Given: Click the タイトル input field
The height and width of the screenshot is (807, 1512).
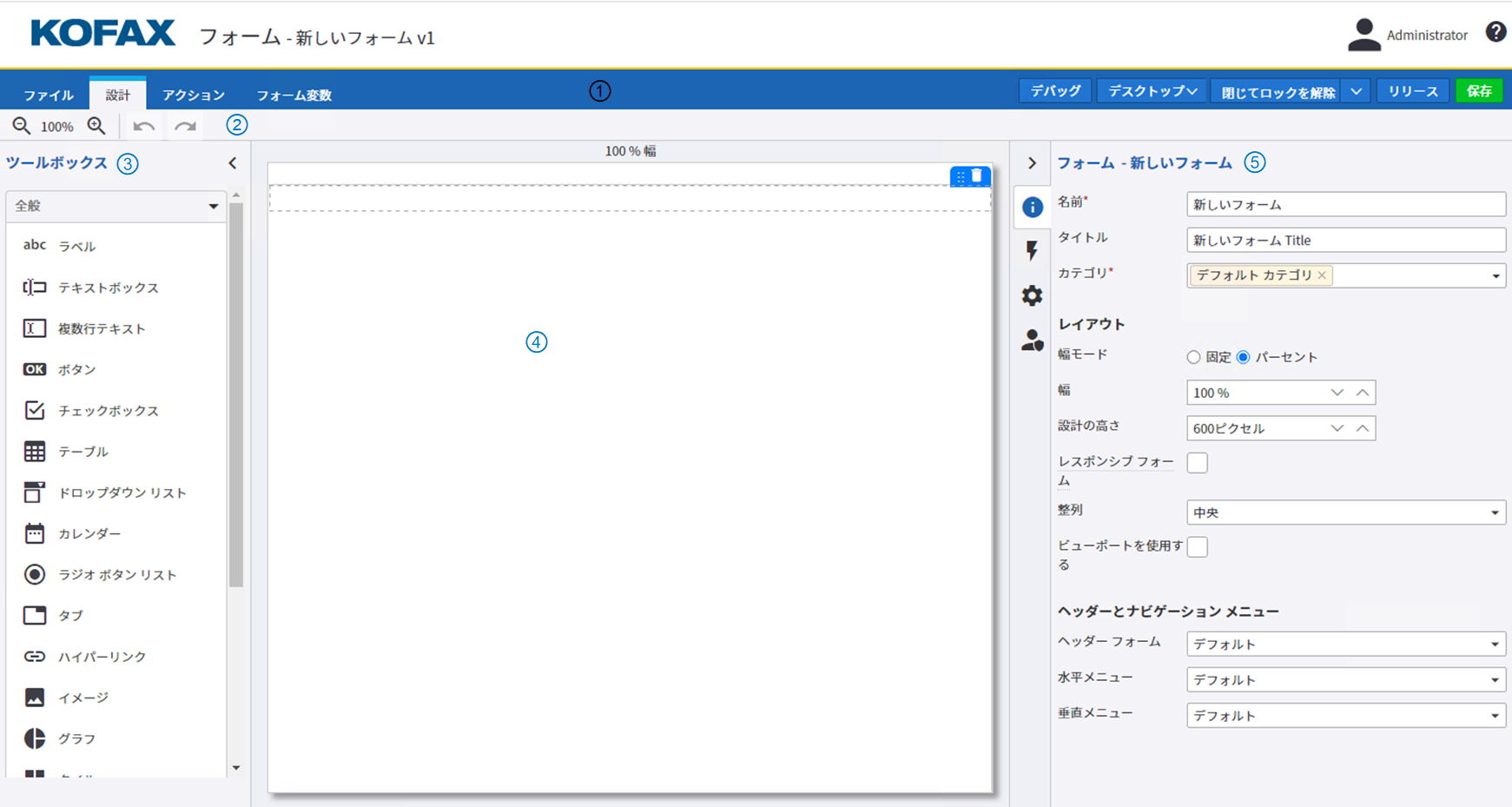Looking at the screenshot, I should (1345, 241).
